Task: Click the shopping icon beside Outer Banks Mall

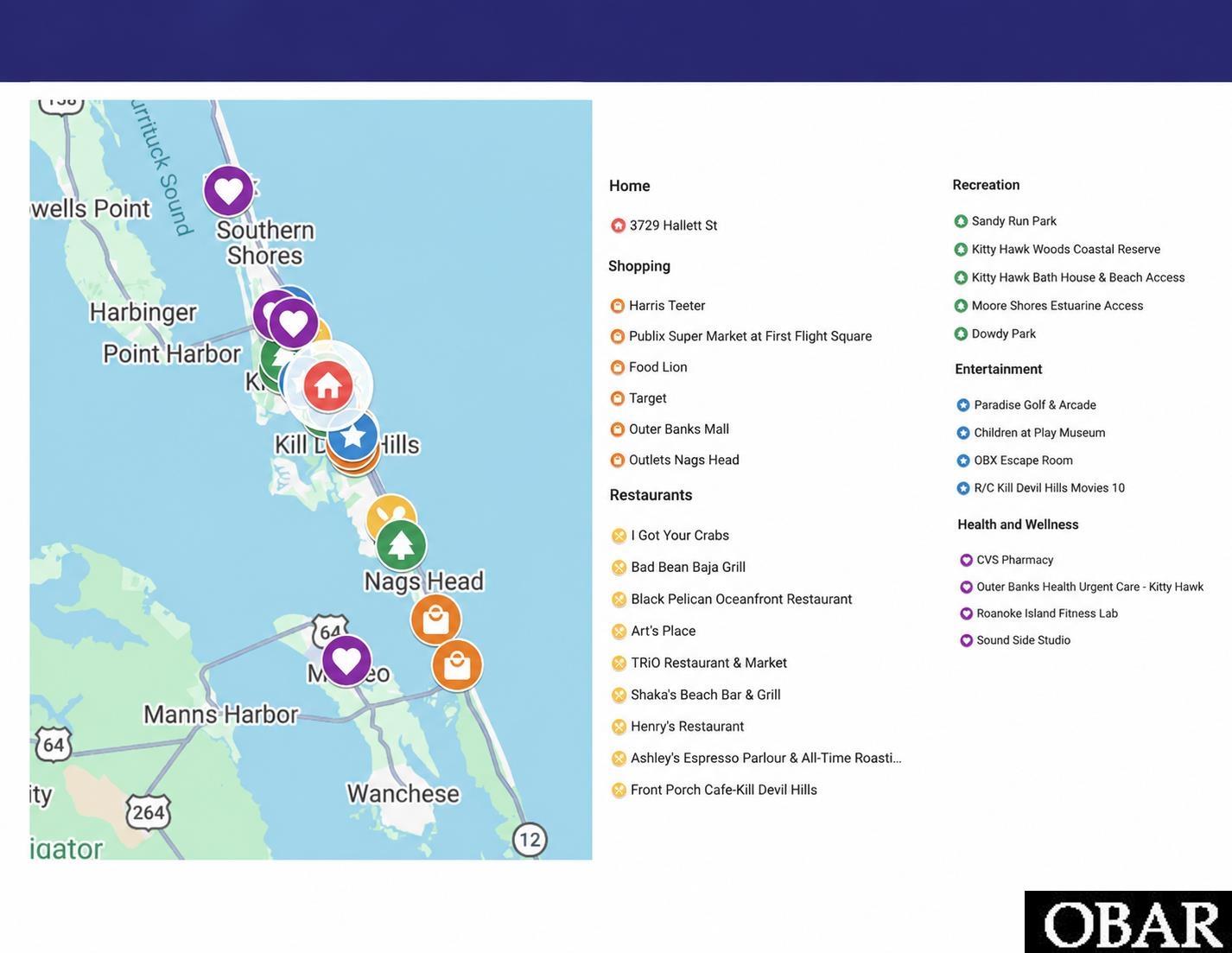Action: (x=617, y=429)
